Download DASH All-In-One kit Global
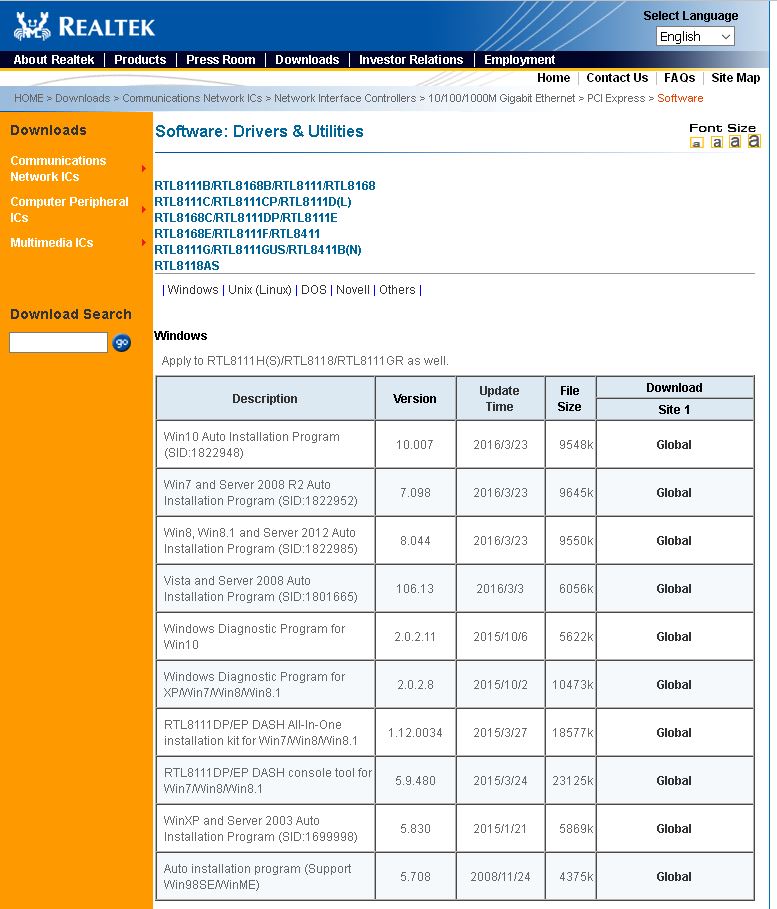Viewport: 777px width, 909px height. (x=674, y=733)
